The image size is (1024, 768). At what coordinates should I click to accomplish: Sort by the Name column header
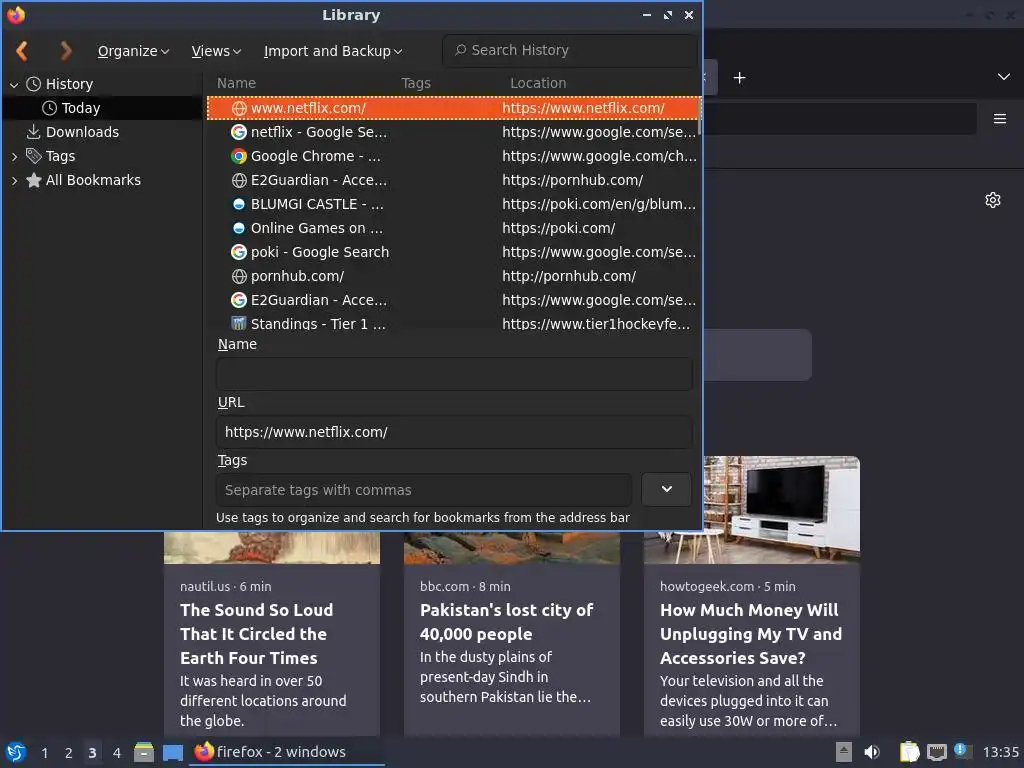[236, 84]
